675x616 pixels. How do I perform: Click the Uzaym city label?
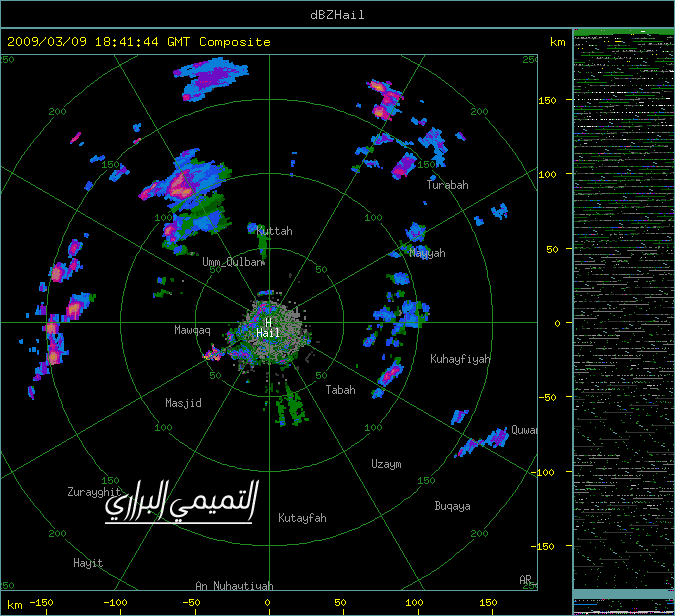(x=386, y=464)
